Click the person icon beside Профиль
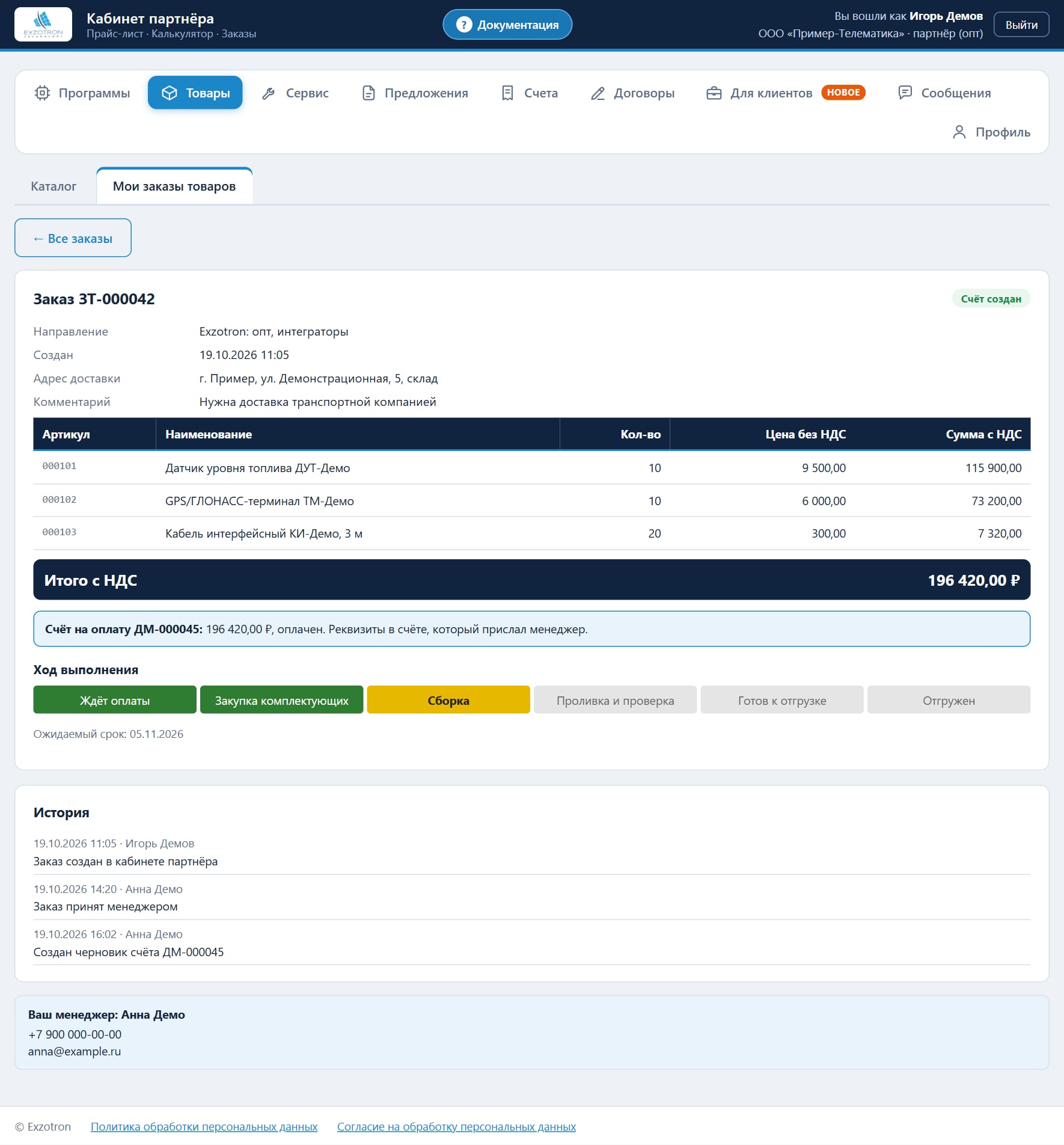This screenshot has width=1064, height=1145. (x=959, y=132)
